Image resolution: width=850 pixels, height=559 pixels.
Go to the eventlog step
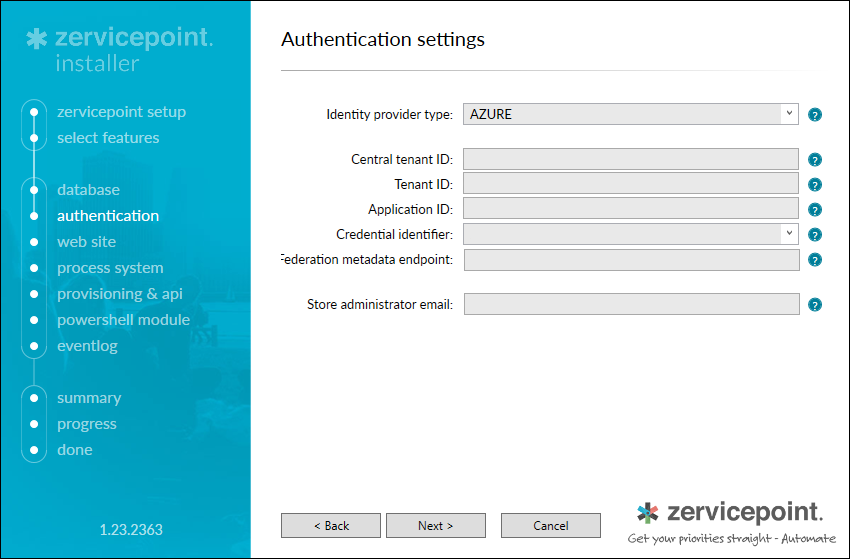[87, 346]
